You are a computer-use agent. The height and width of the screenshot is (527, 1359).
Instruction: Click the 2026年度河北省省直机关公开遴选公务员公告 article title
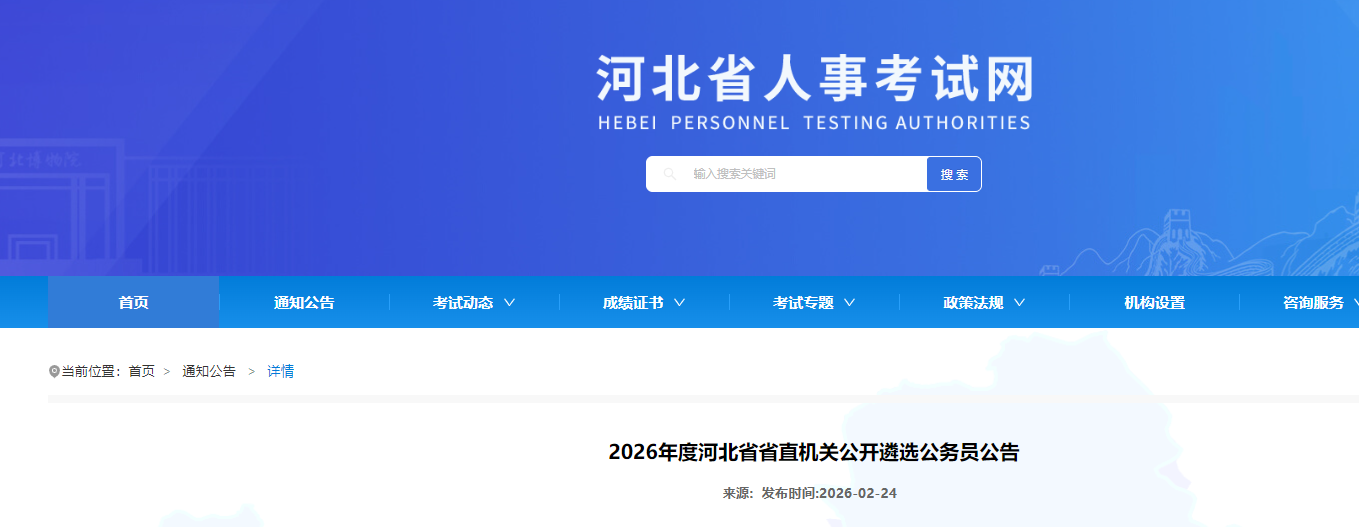click(813, 452)
